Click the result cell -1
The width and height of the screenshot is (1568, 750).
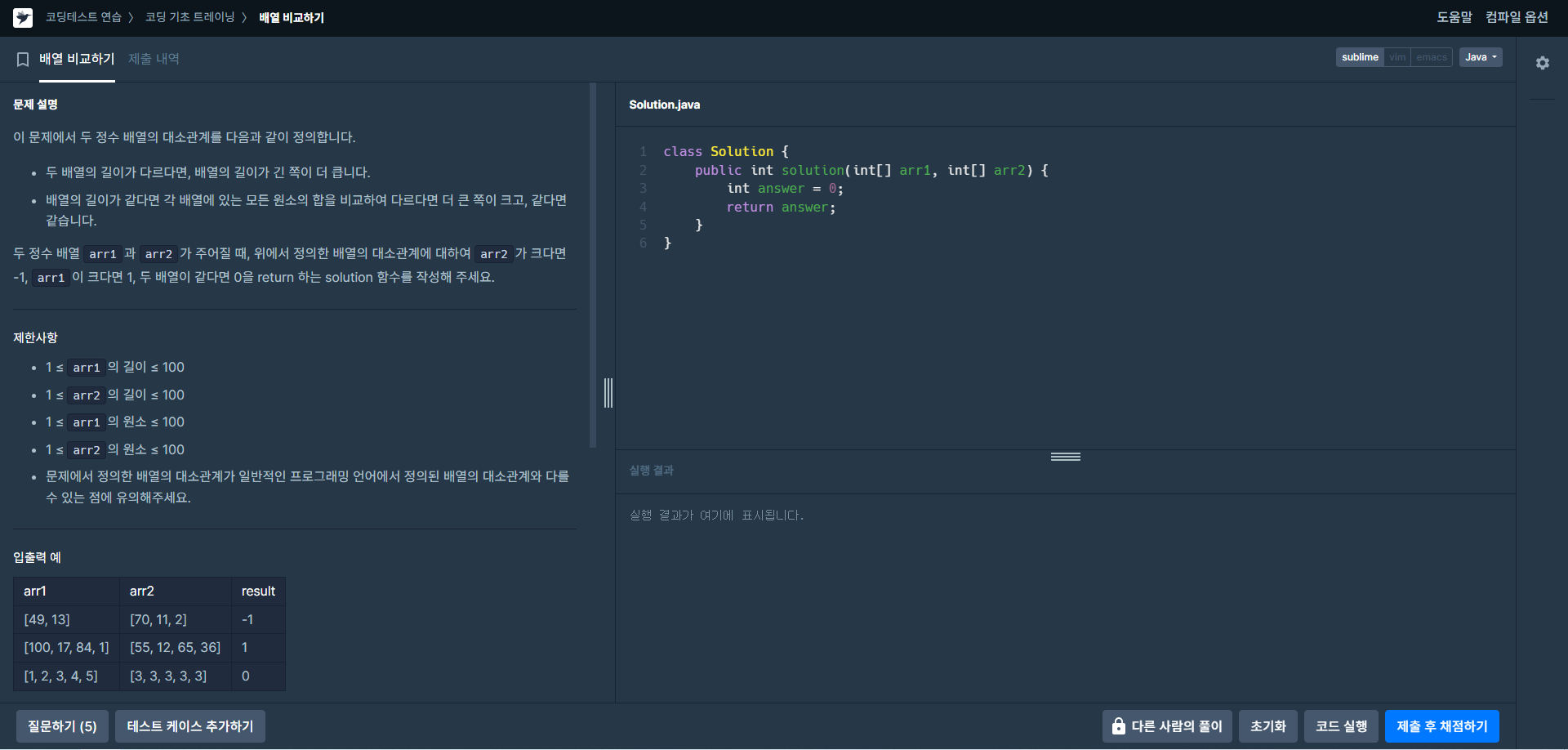[x=258, y=620]
